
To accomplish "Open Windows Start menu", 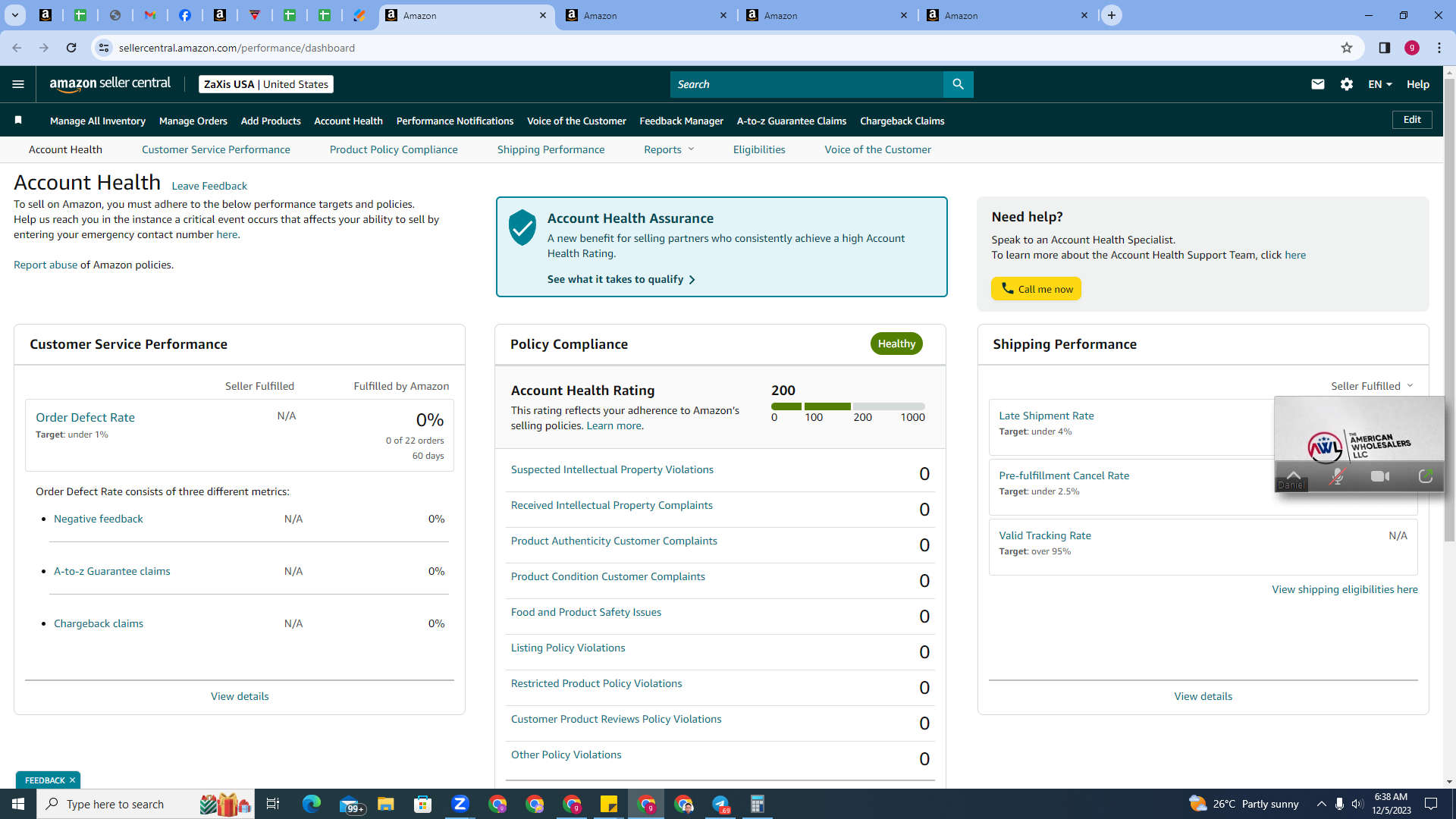I will (18, 804).
